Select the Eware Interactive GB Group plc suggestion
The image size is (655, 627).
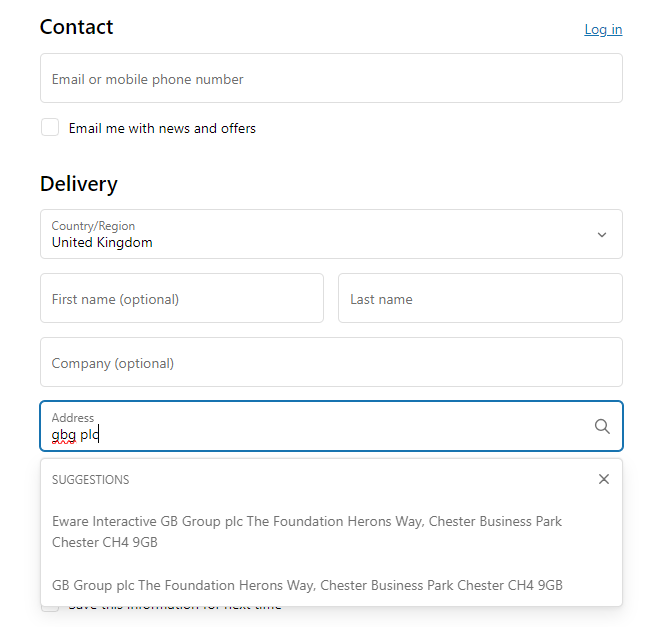(331, 532)
